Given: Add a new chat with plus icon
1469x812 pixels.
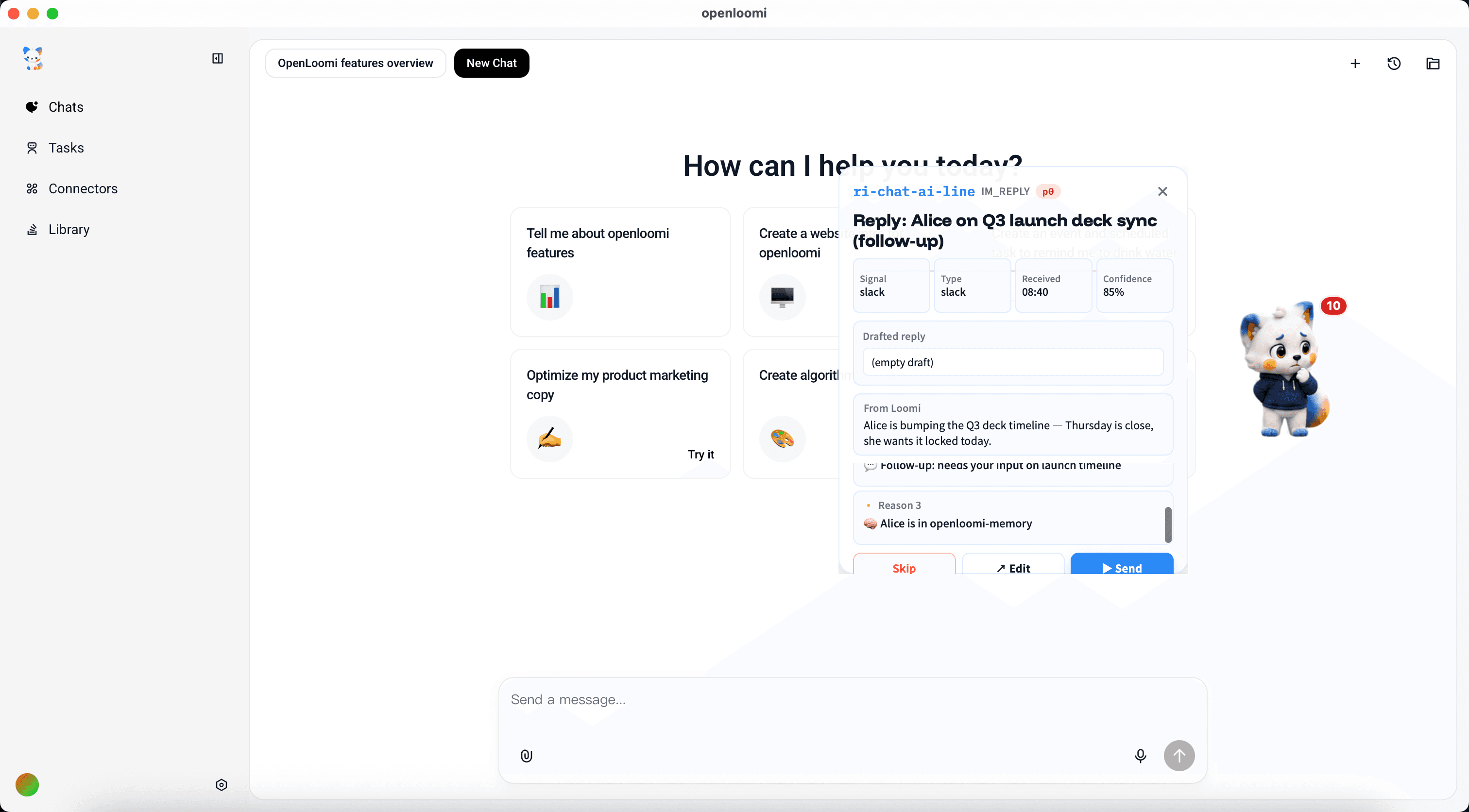Looking at the screenshot, I should 1355,63.
